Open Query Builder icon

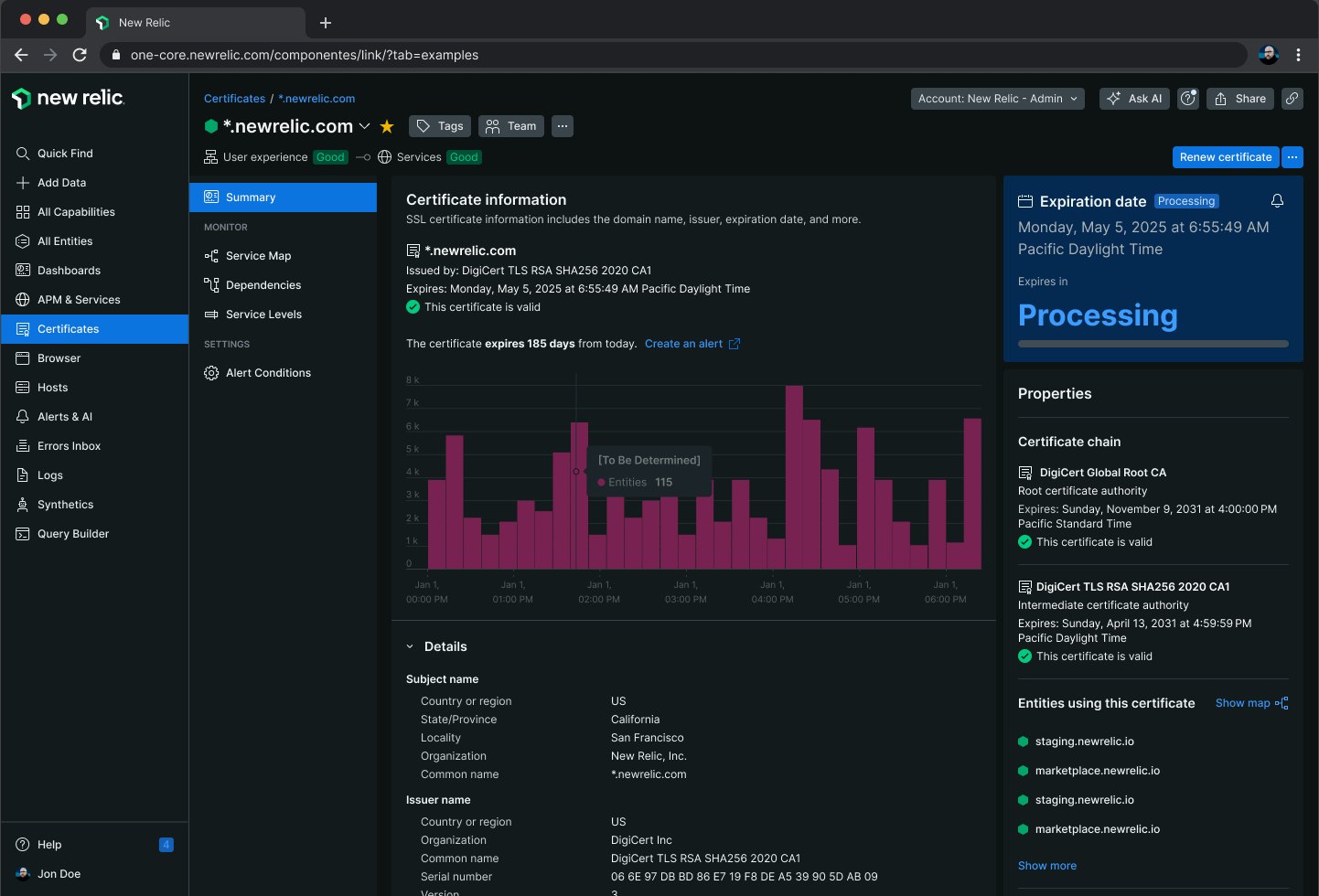tap(23, 534)
